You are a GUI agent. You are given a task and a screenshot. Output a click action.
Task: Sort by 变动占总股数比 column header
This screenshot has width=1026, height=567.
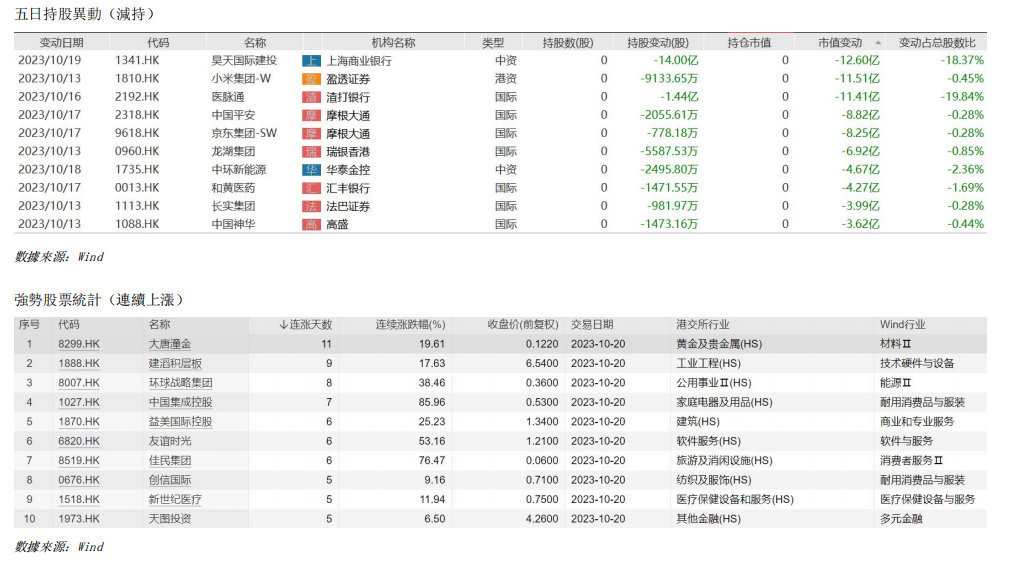(937, 43)
